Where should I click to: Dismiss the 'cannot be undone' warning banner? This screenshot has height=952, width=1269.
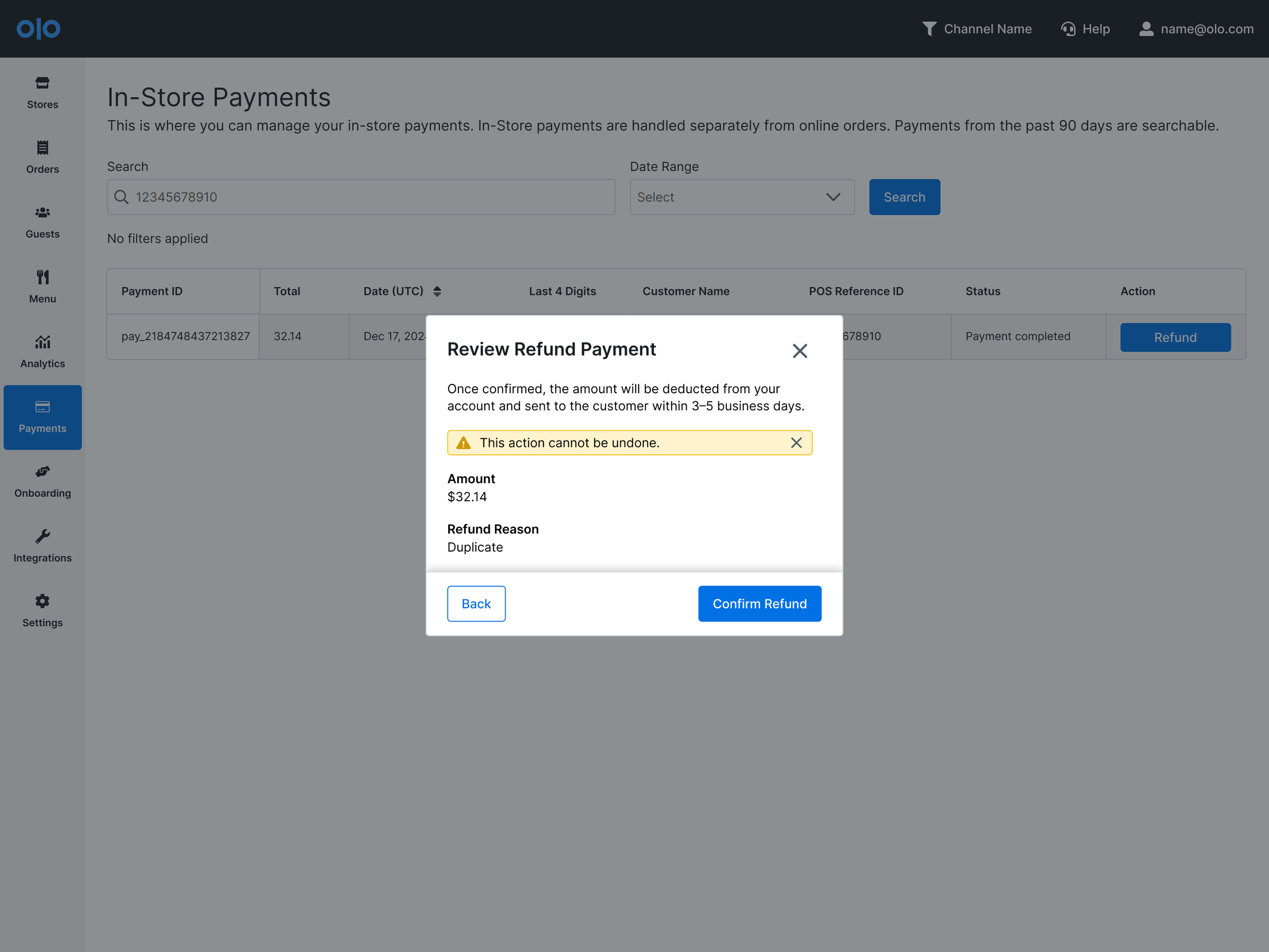[x=796, y=443]
